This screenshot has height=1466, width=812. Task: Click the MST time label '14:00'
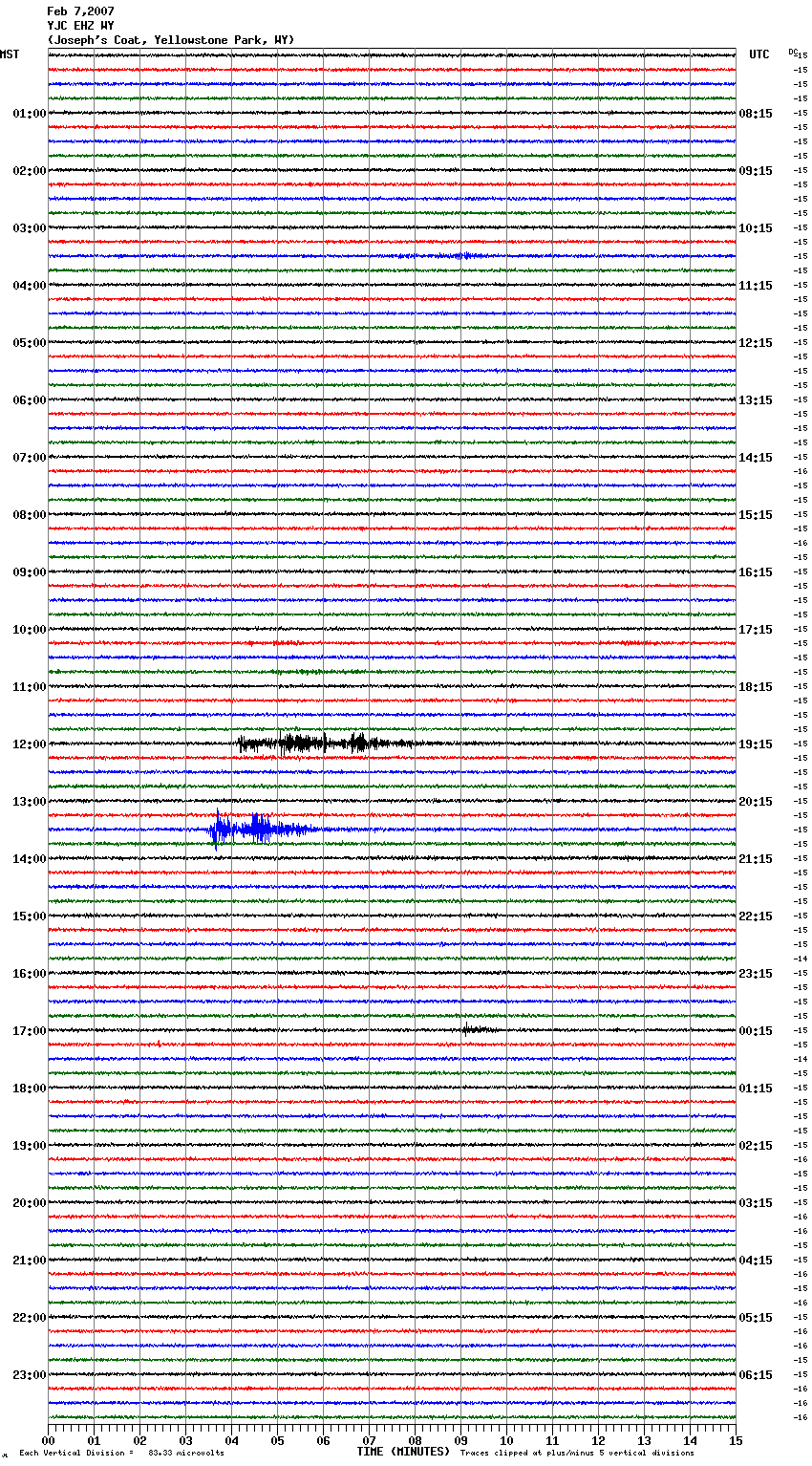30,859
